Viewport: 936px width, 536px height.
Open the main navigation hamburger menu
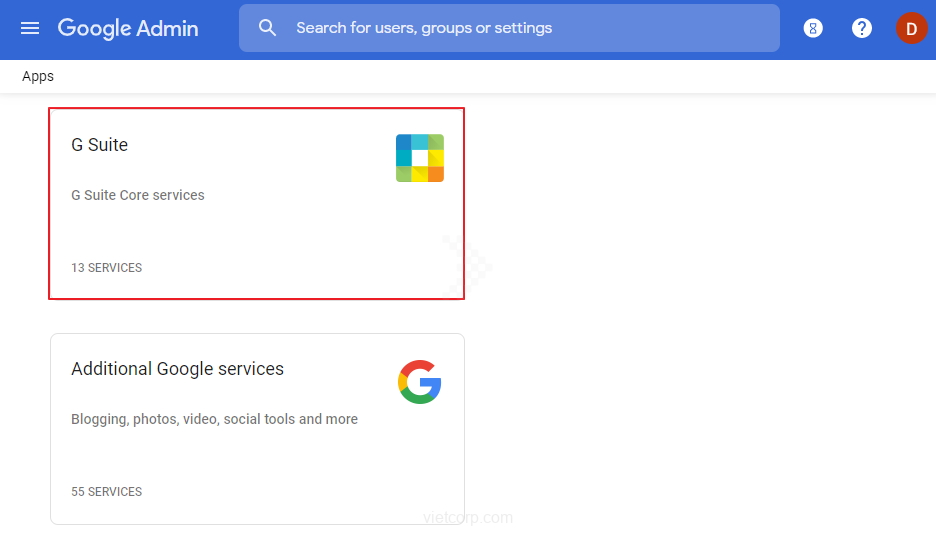[30, 28]
